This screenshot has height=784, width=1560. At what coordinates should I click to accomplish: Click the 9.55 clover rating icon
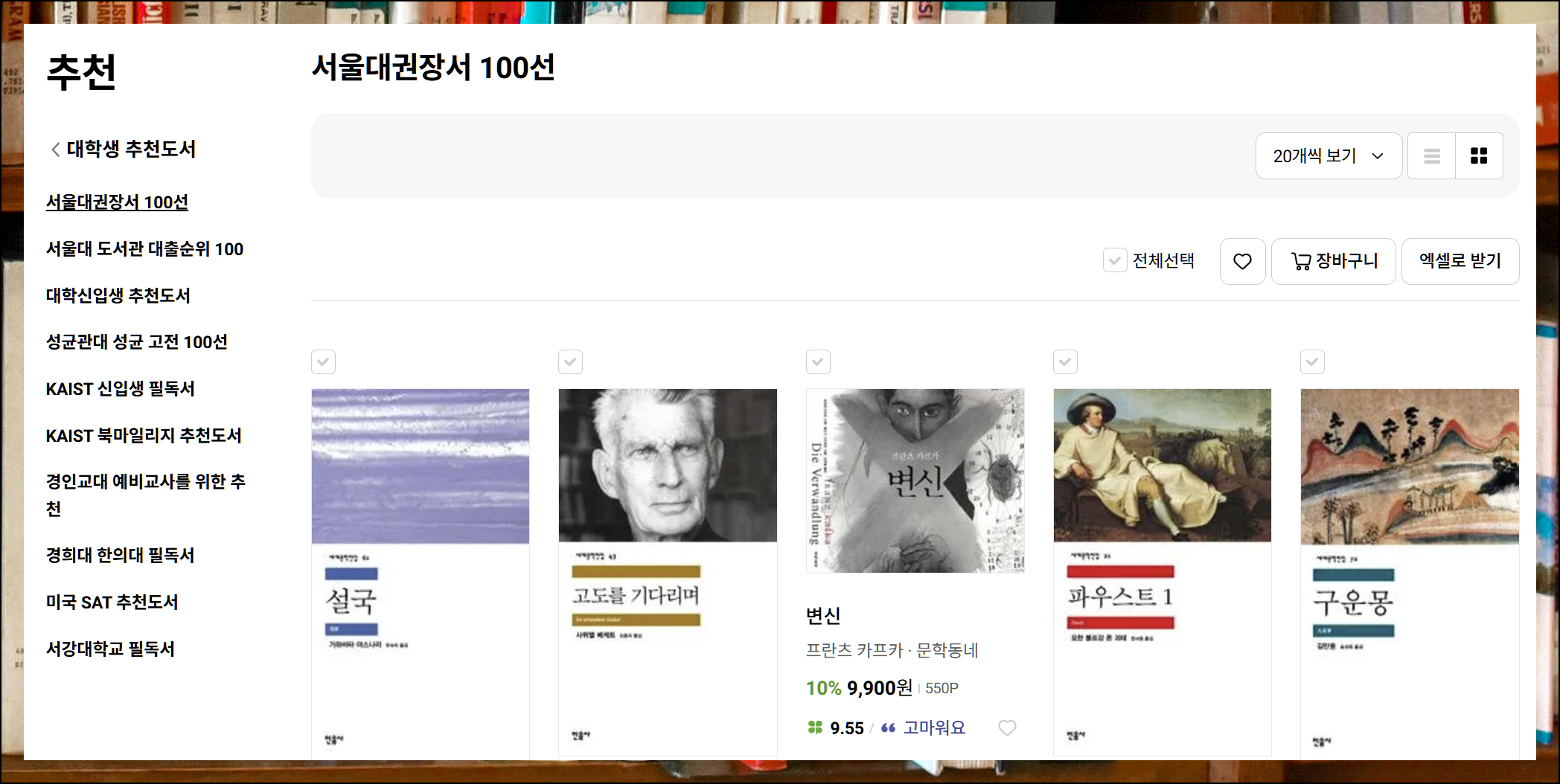pos(816,727)
